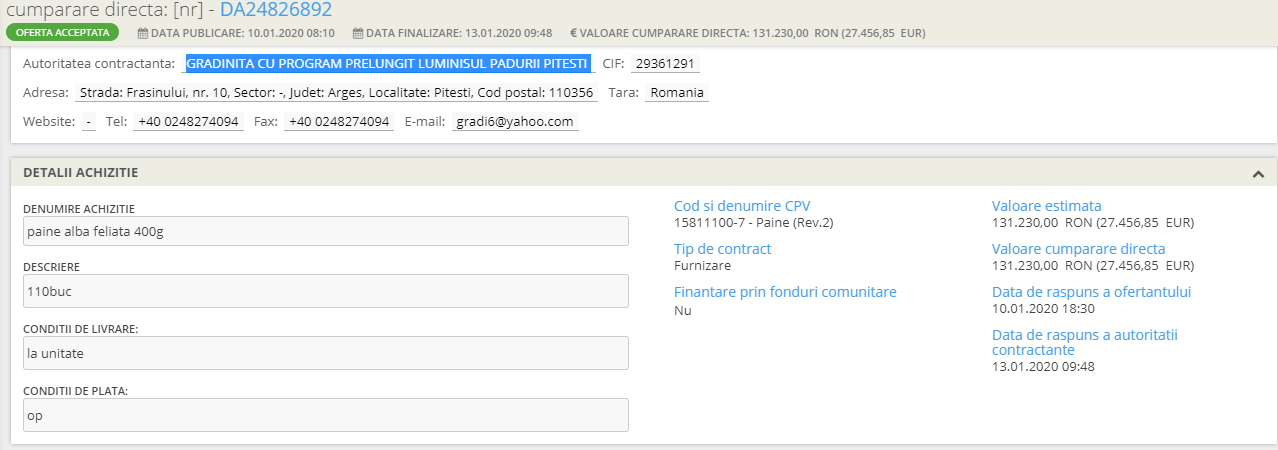
Task: Click the Valoare cumparare directa blue label
Action: (1078, 249)
